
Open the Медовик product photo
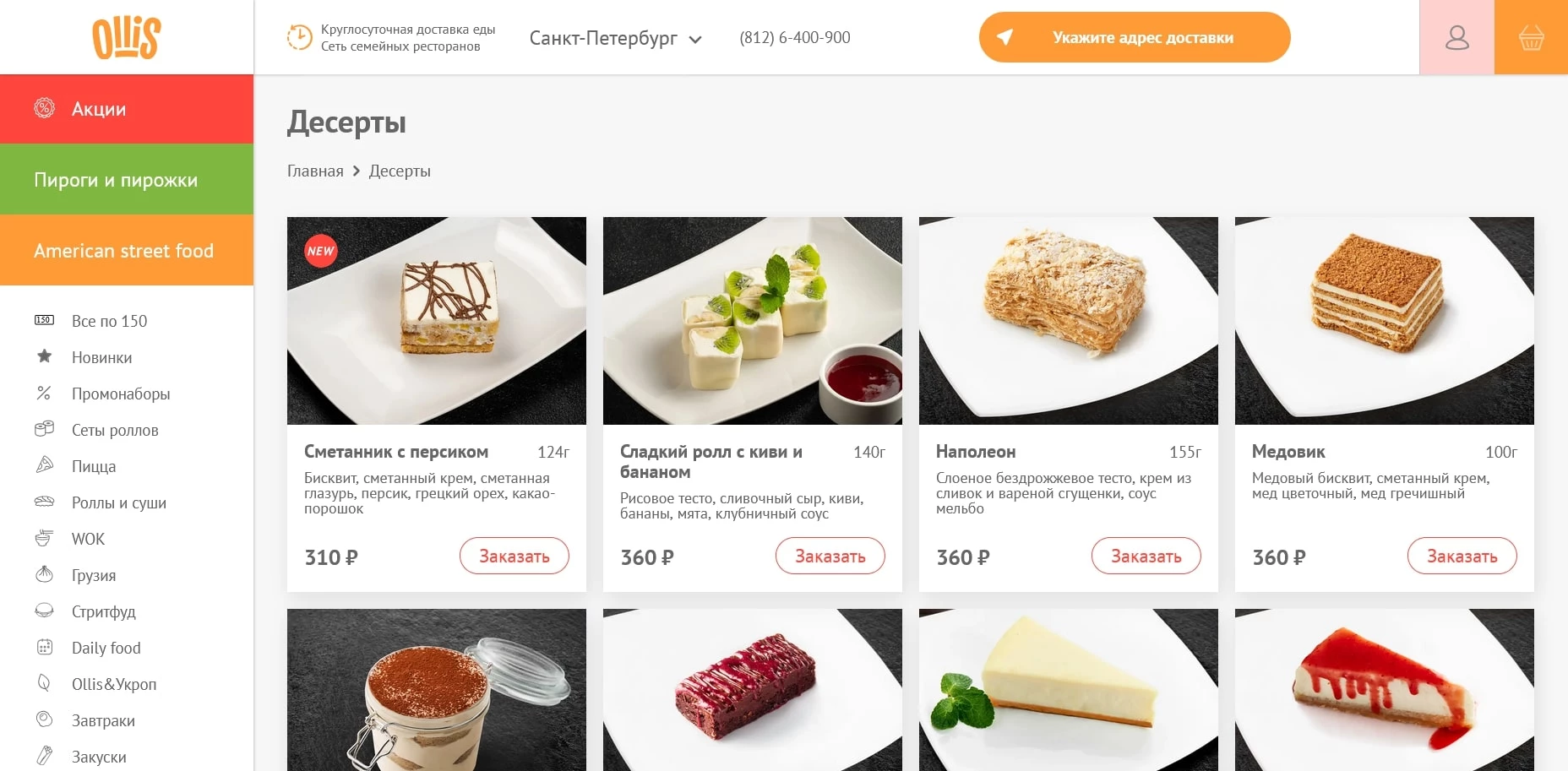point(1384,321)
